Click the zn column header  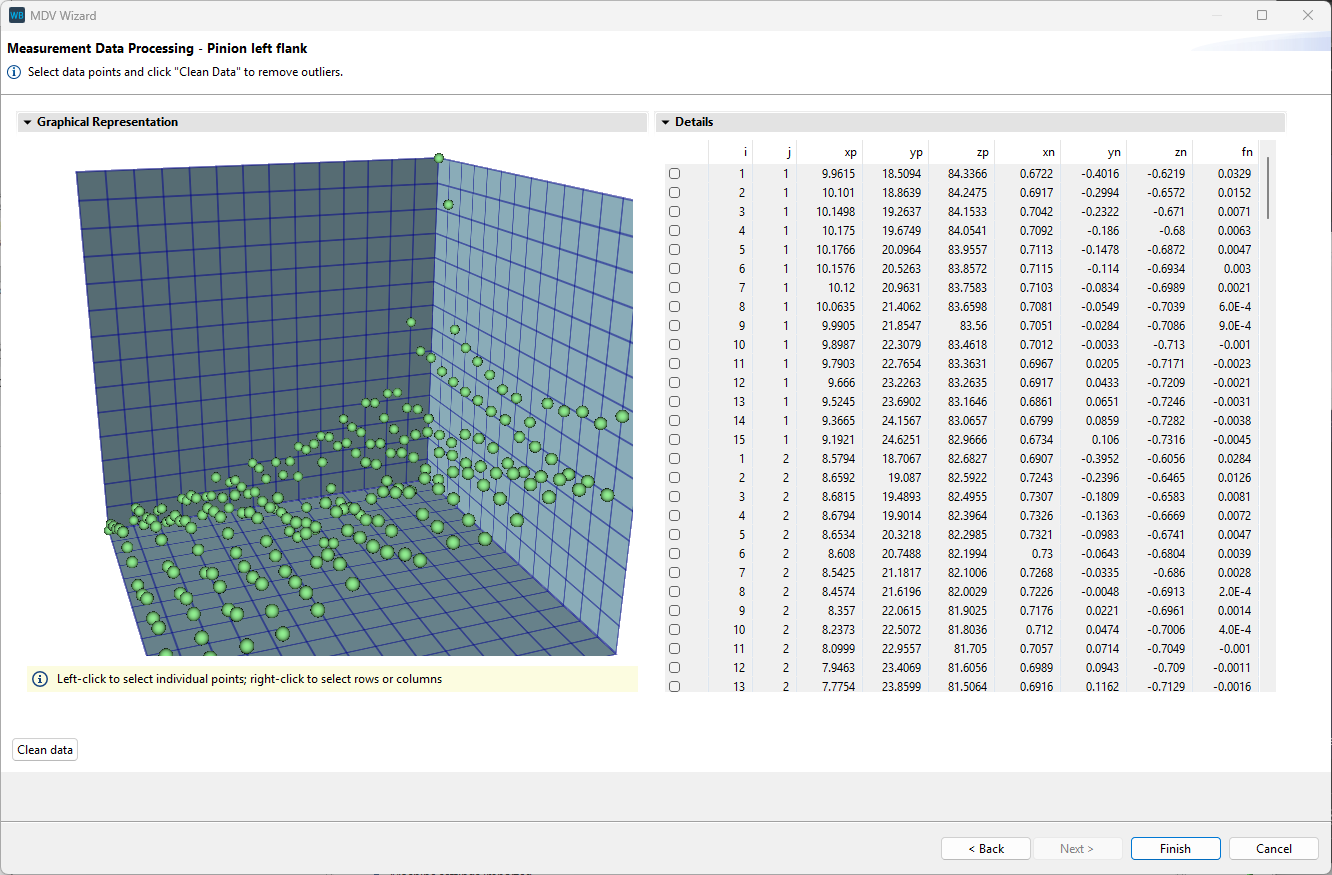click(x=1159, y=152)
